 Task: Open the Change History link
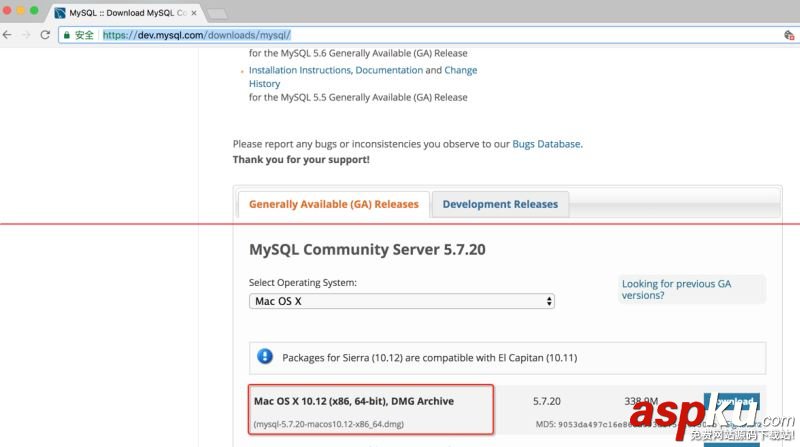point(461,71)
